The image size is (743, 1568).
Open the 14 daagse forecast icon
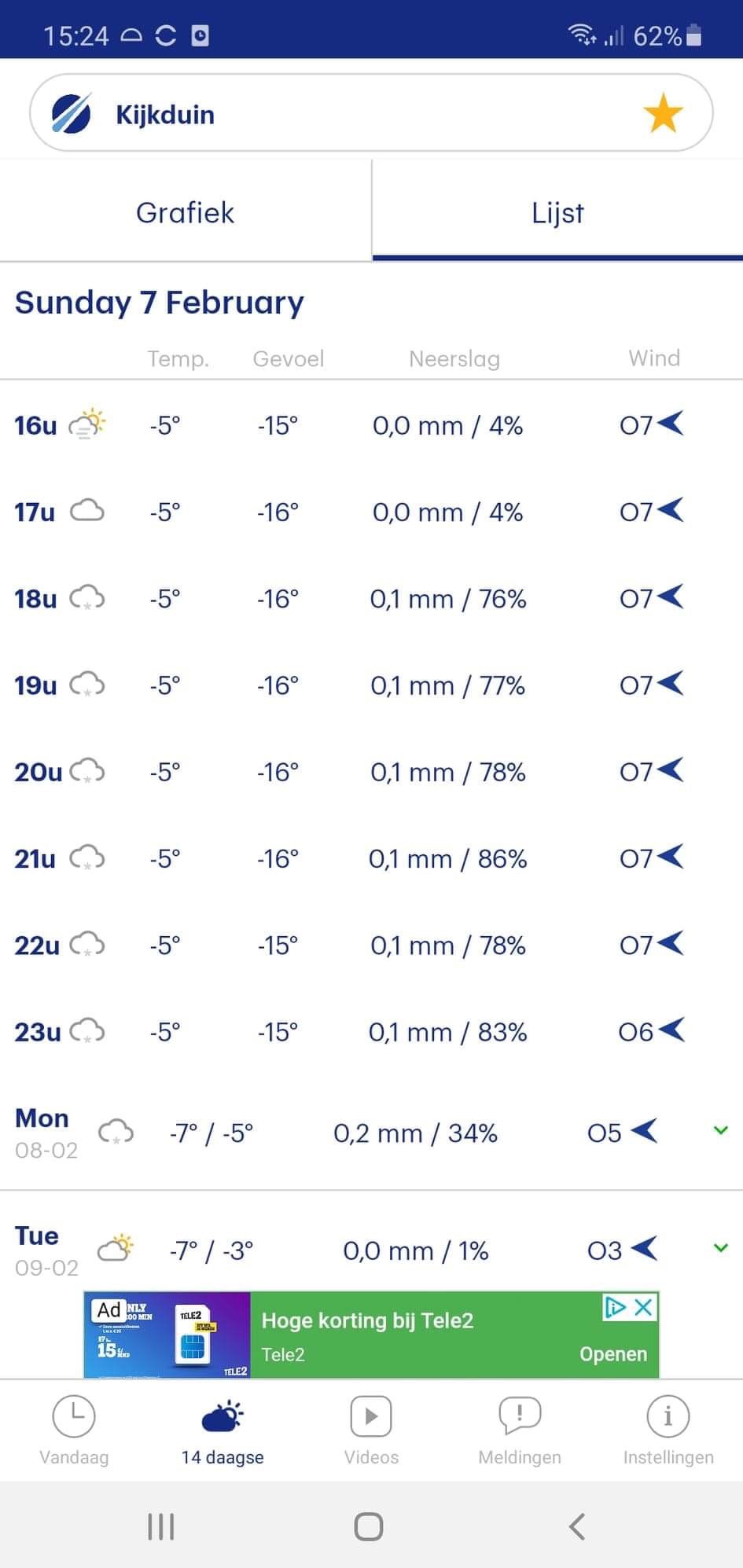(223, 1416)
